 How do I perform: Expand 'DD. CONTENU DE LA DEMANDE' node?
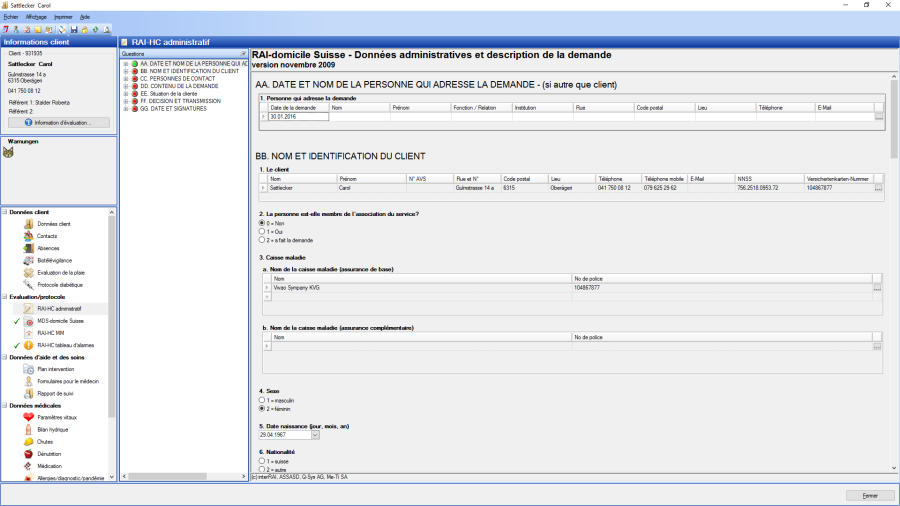click(x=125, y=86)
